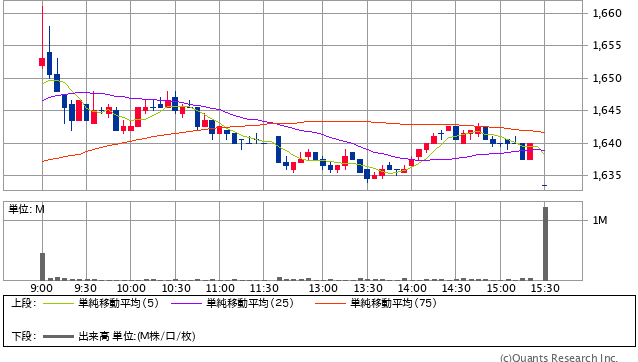
Task: Click the 1M volume axis label
Action: [600, 220]
